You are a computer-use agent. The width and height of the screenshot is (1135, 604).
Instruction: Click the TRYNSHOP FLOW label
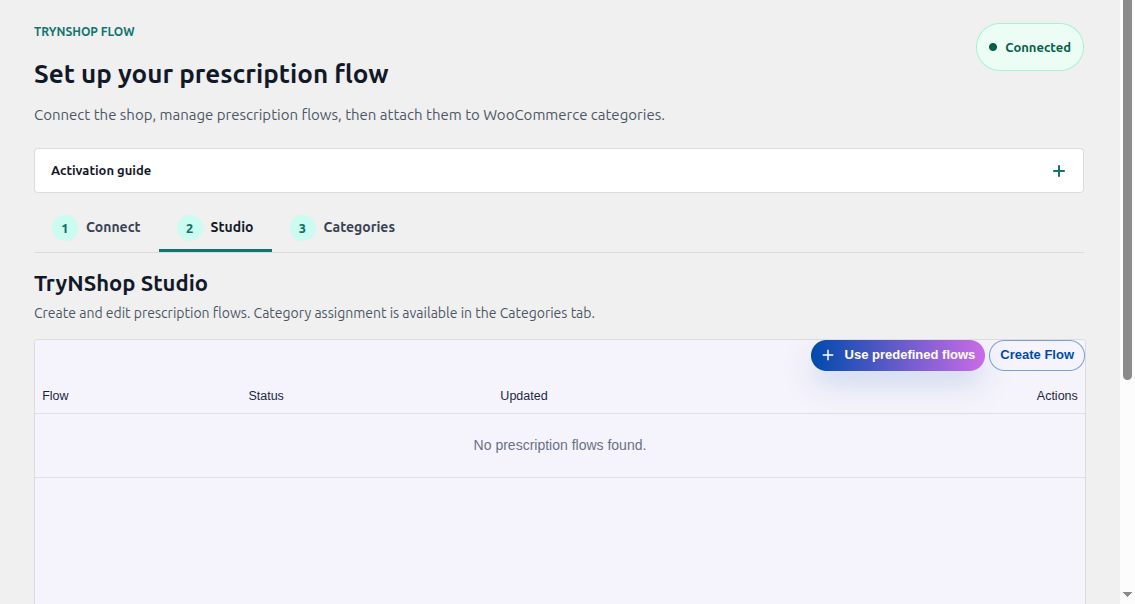tap(84, 32)
